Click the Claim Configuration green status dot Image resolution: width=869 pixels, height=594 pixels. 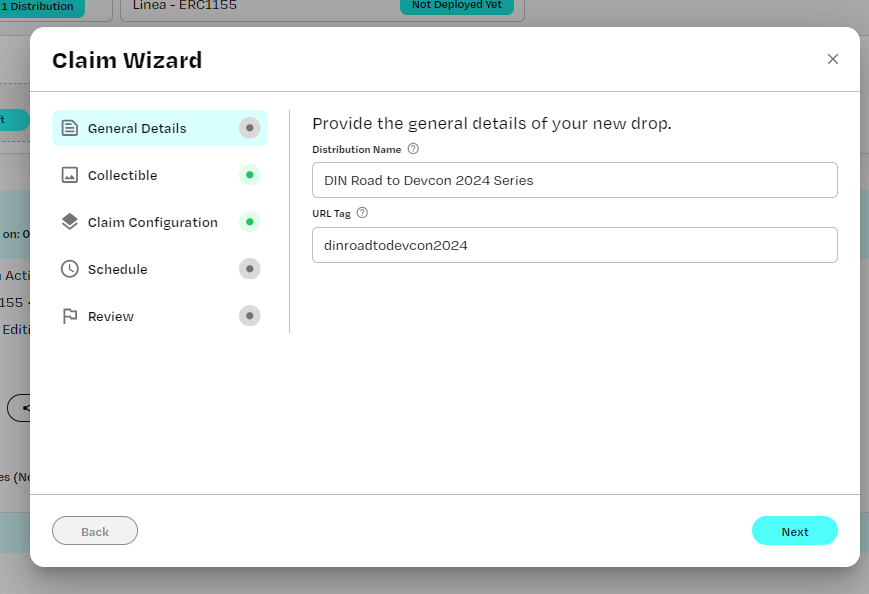click(249, 222)
